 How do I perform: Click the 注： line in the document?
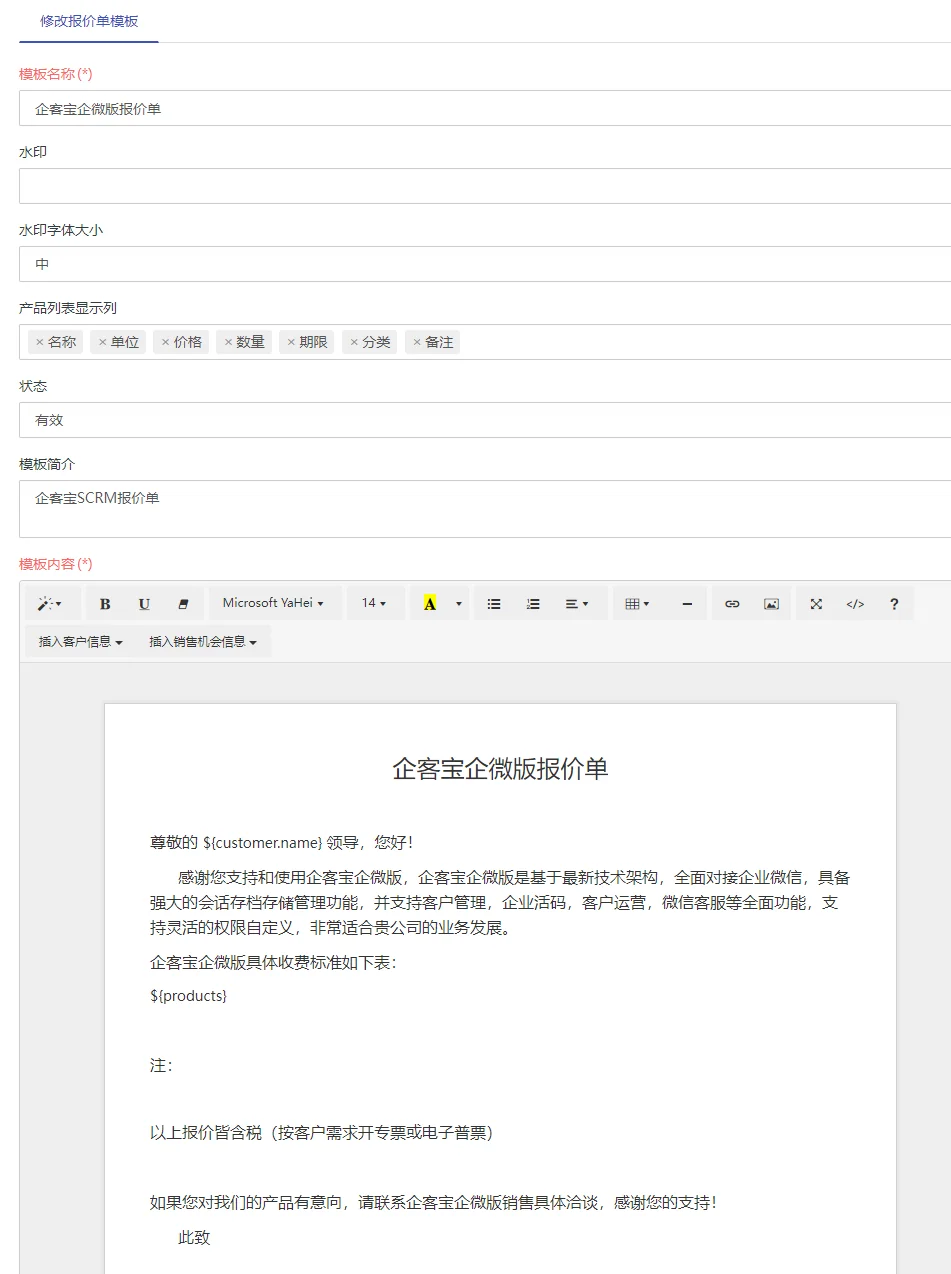161,1066
